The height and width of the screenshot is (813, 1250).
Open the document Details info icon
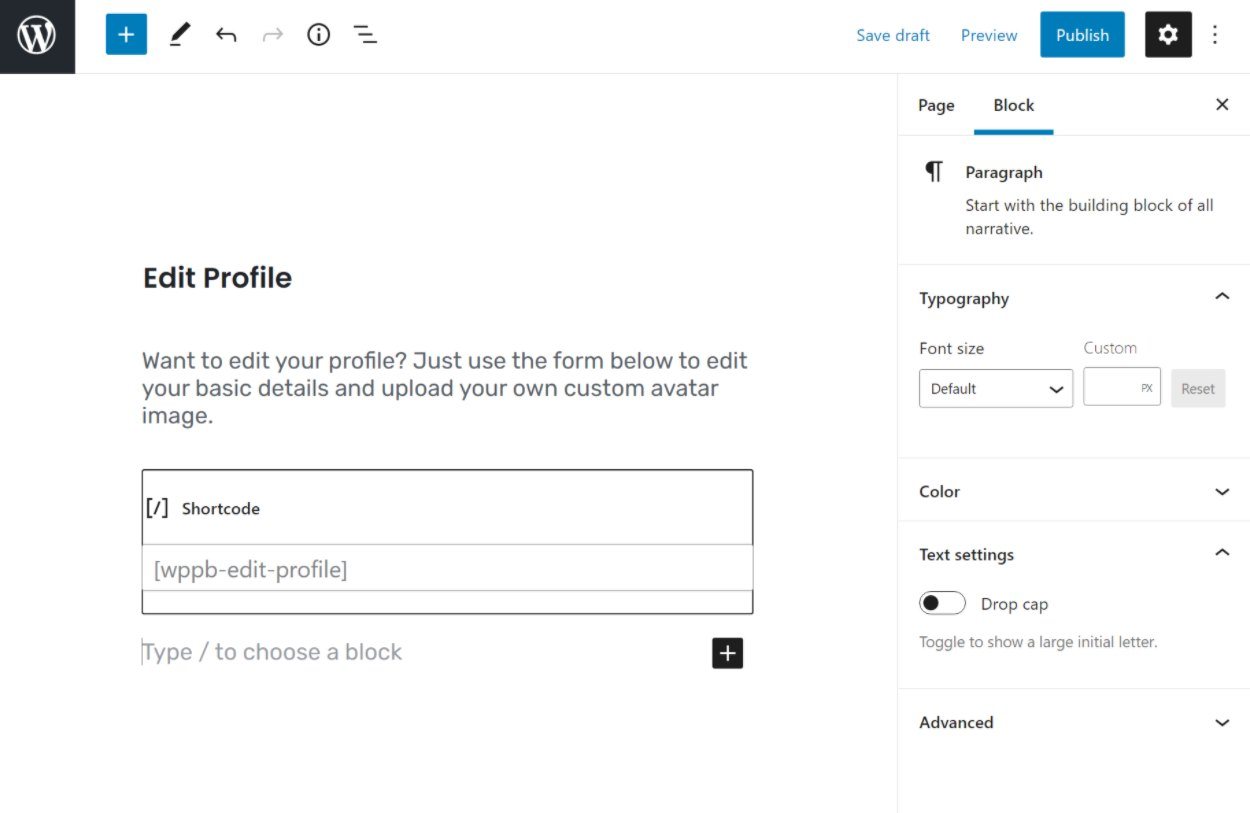coord(318,35)
